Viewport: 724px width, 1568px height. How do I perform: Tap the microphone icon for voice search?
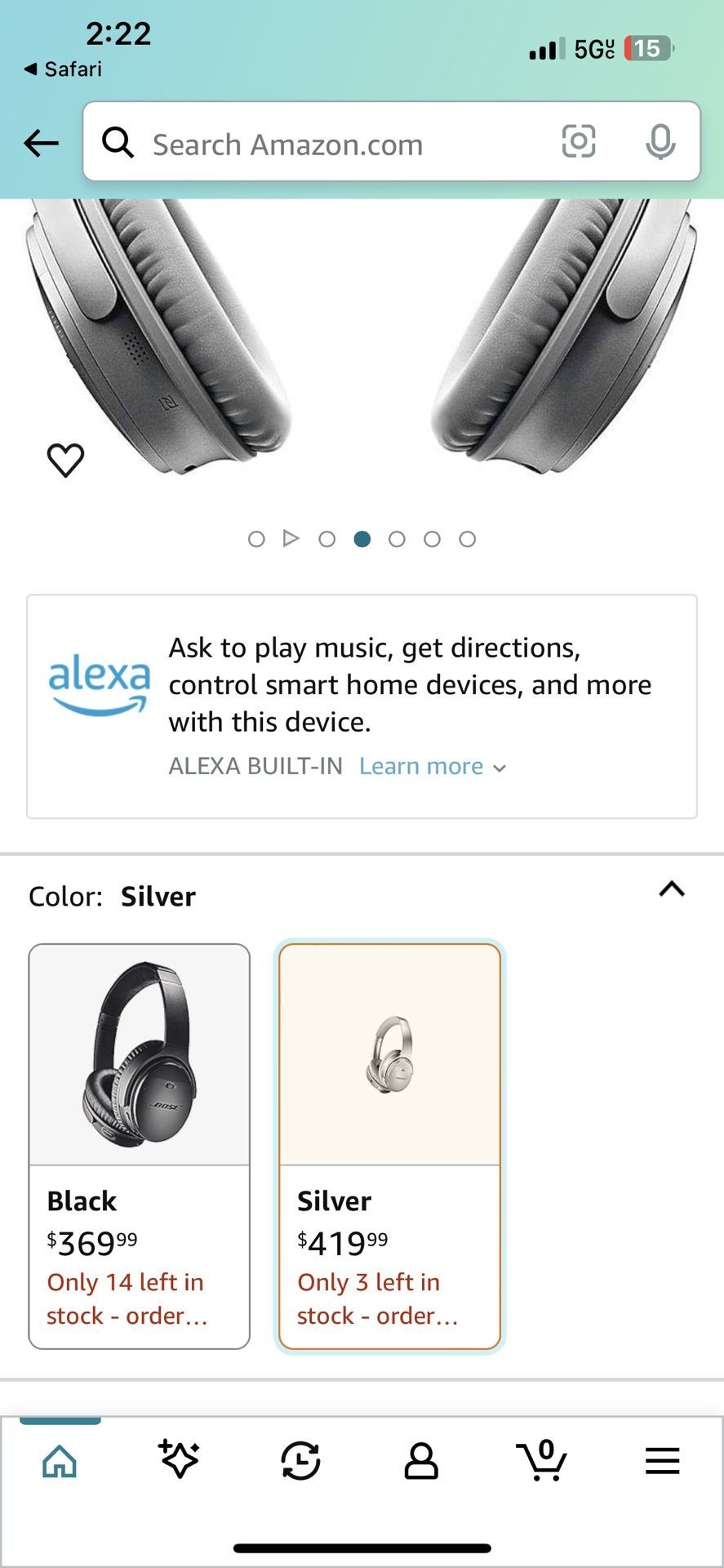[x=661, y=142]
